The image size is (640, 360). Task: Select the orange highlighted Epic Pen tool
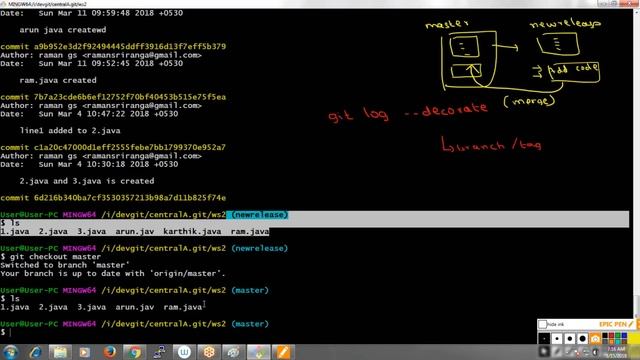point(595,338)
